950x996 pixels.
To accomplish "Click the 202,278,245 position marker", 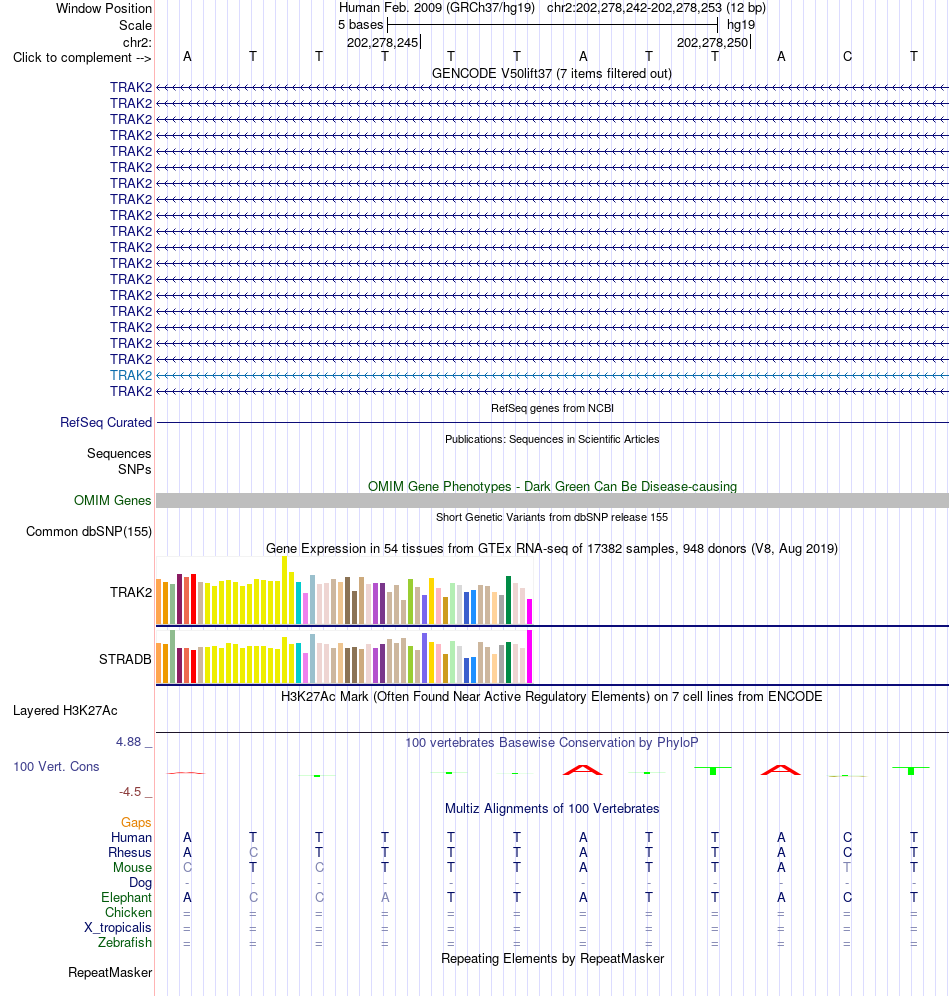I will point(382,43).
